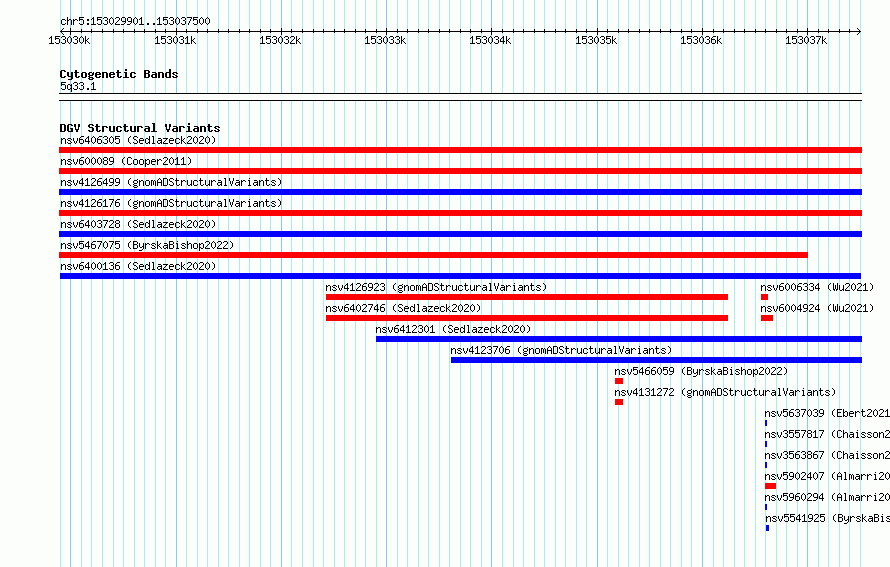Click ruler position 153036k
Viewport: 890px width, 567px height.
coord(701,40)
